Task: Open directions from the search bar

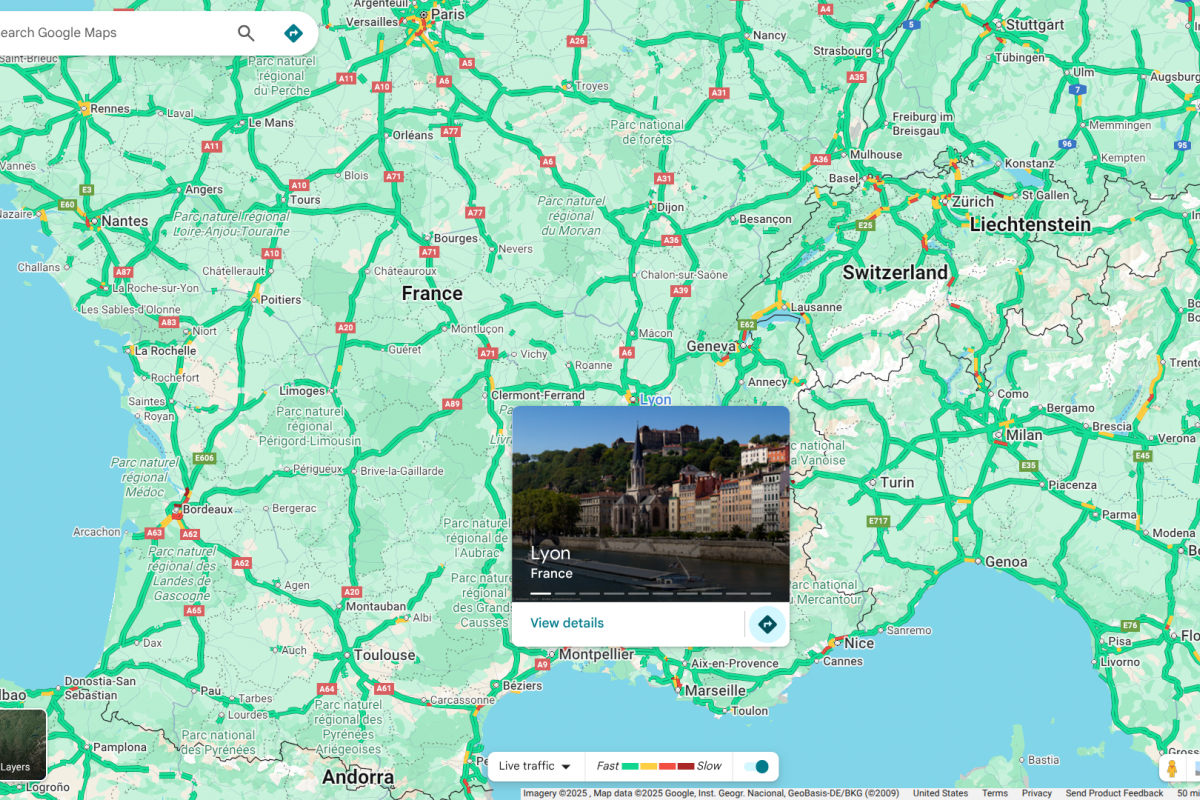Action: coord(293,33)
